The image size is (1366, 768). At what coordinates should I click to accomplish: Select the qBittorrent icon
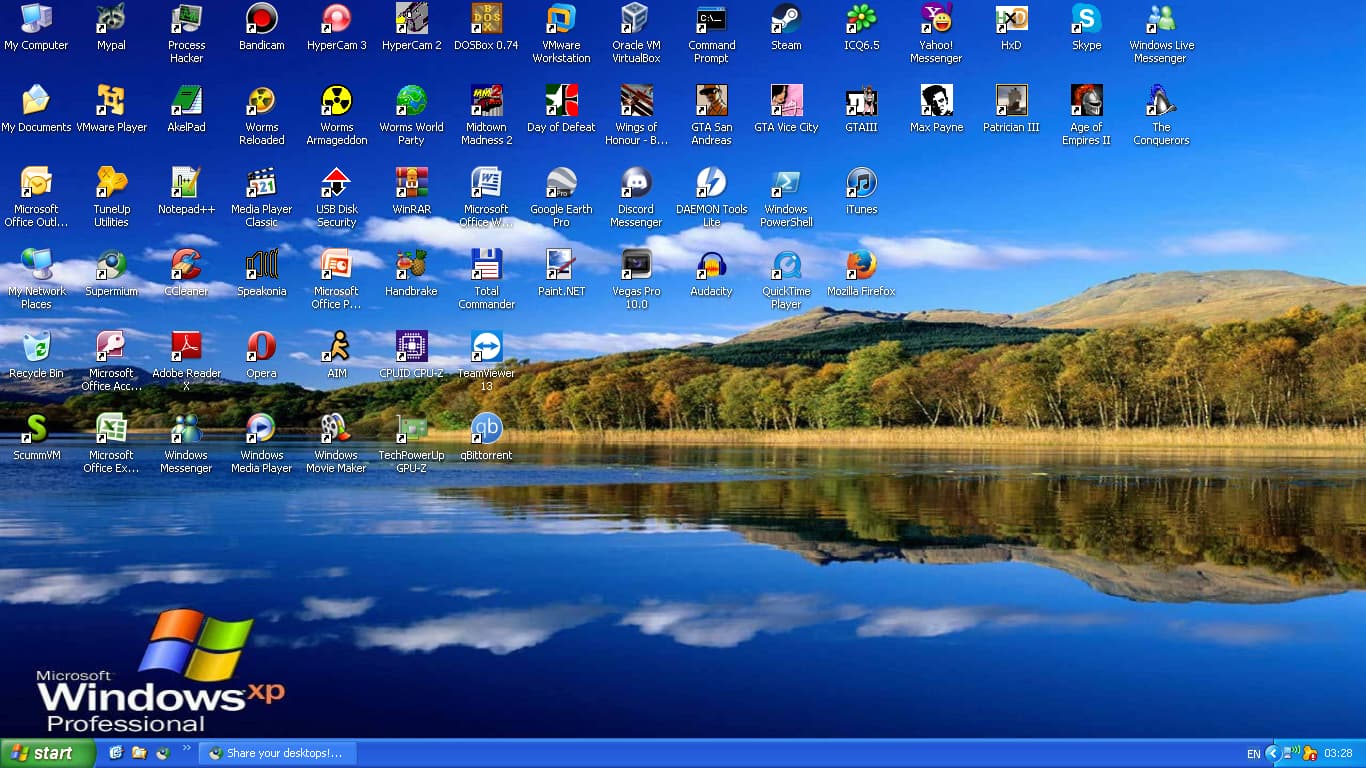tap(486, 429)
